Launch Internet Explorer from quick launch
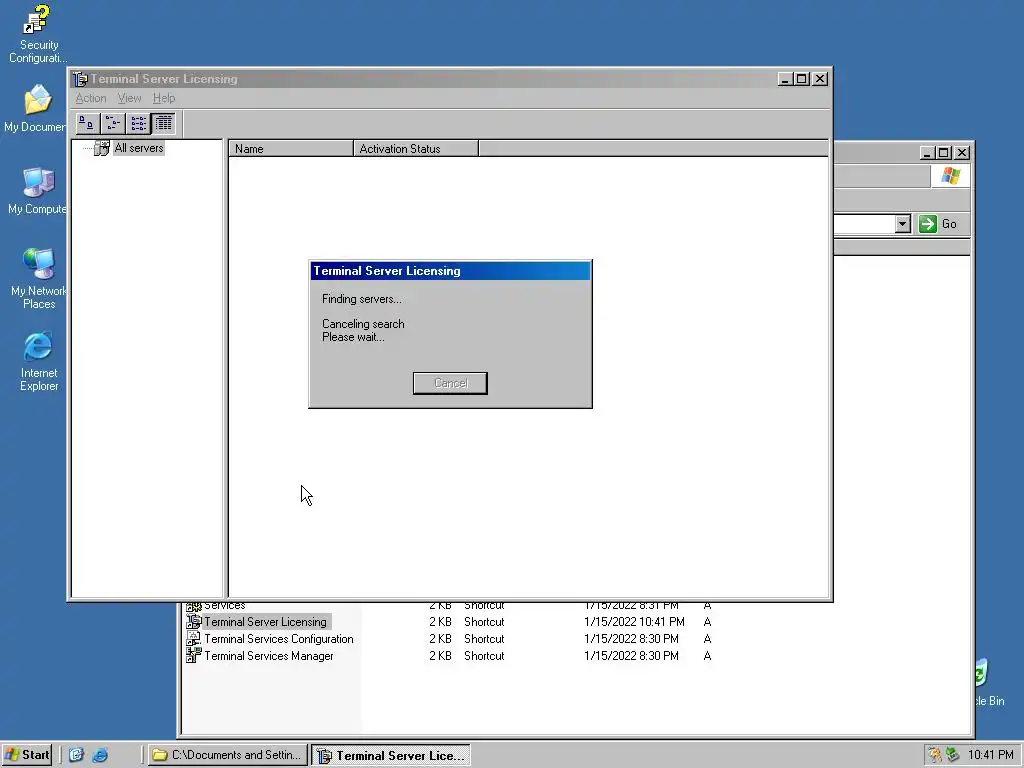 tap(100, 755)
